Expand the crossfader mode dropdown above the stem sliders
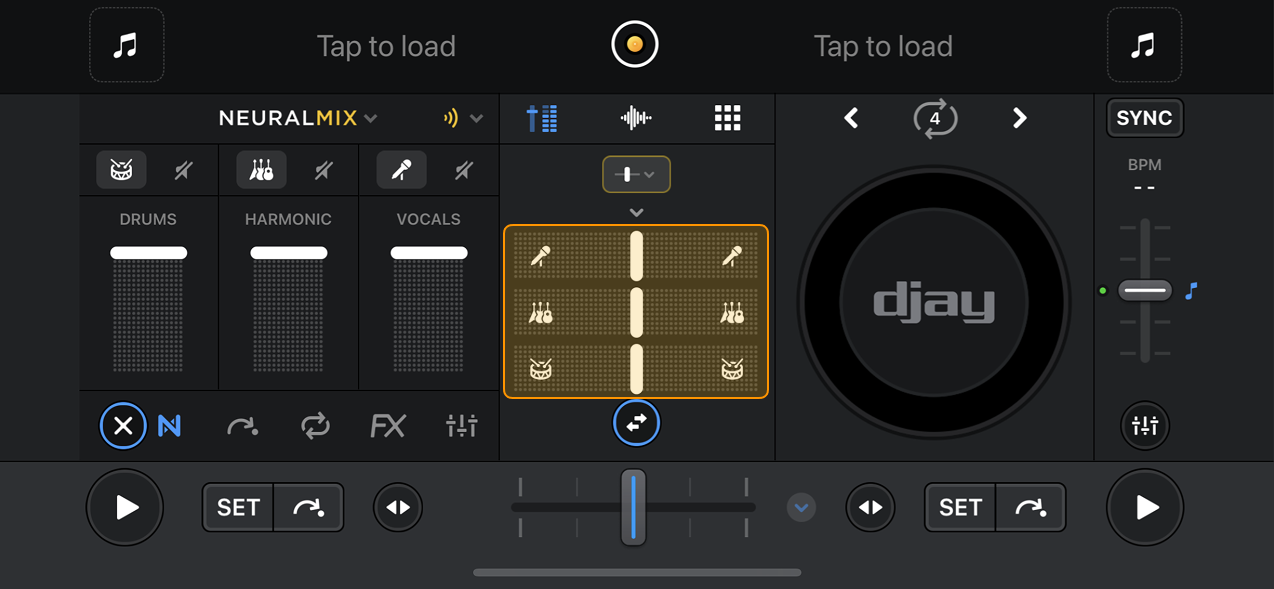Image resolution: width=1274 pixels, height=589 pixels. tap(636, 173)
